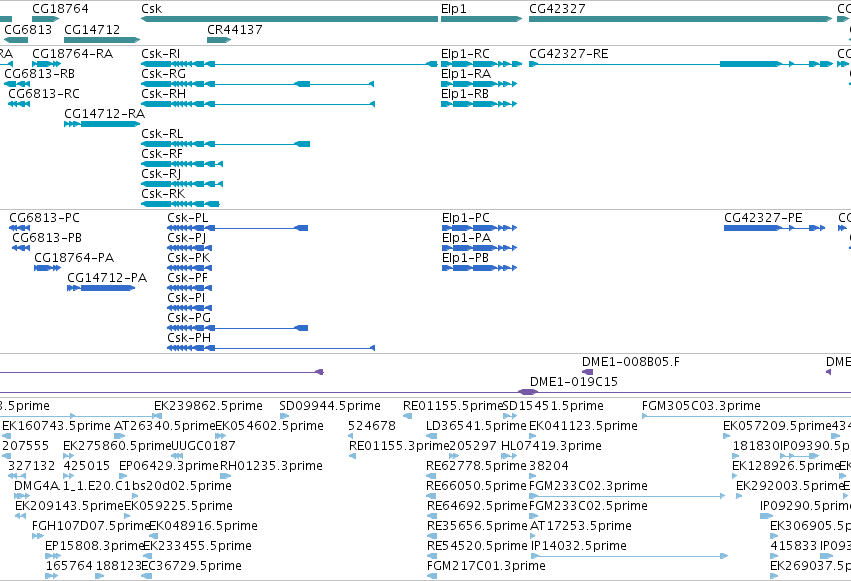Select the RE01155.3prime EST label
This screenshot has width=851, height=581.
coord(399,446)
